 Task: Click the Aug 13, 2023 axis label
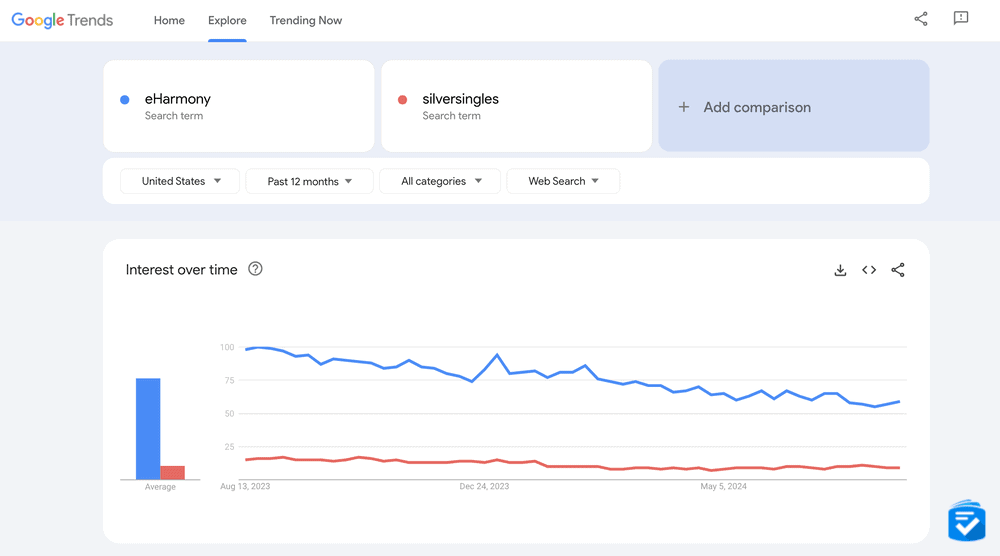[x=245, y=486]
